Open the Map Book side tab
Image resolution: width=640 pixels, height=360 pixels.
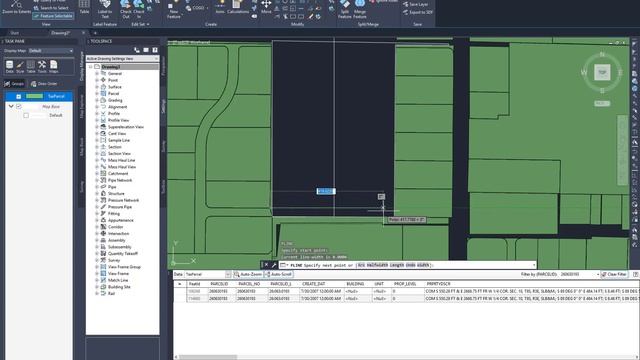82,146
